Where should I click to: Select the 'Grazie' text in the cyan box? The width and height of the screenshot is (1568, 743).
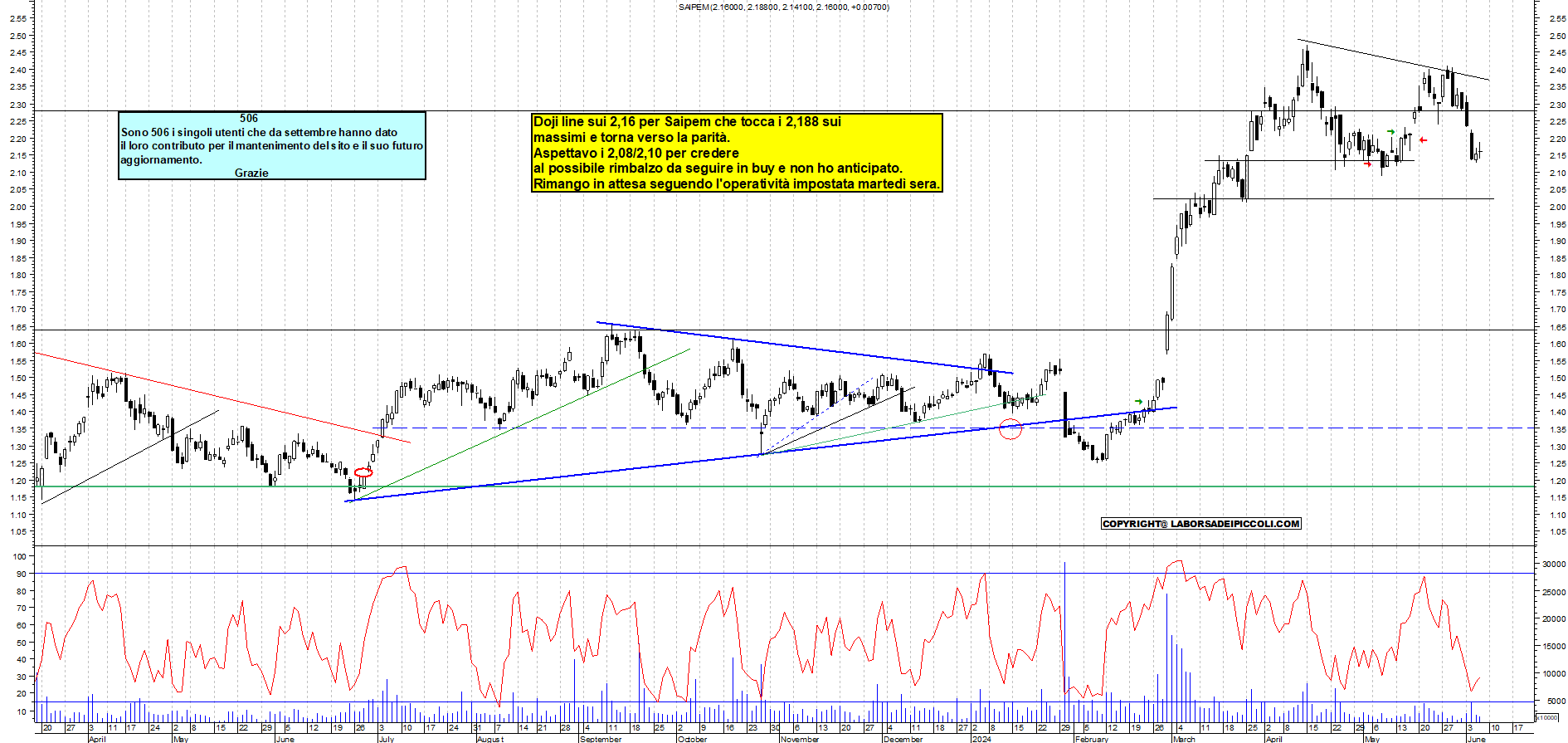(251, 173)
